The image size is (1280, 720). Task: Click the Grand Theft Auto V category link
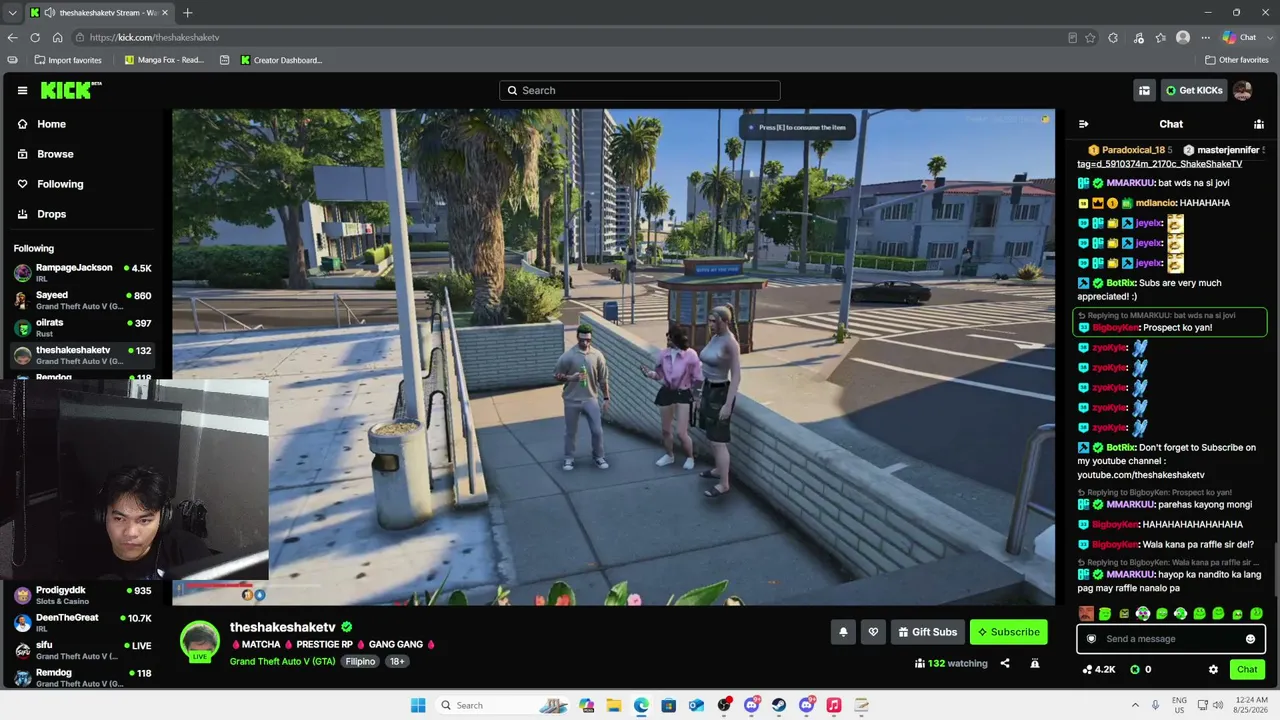(x=283, y=662)
